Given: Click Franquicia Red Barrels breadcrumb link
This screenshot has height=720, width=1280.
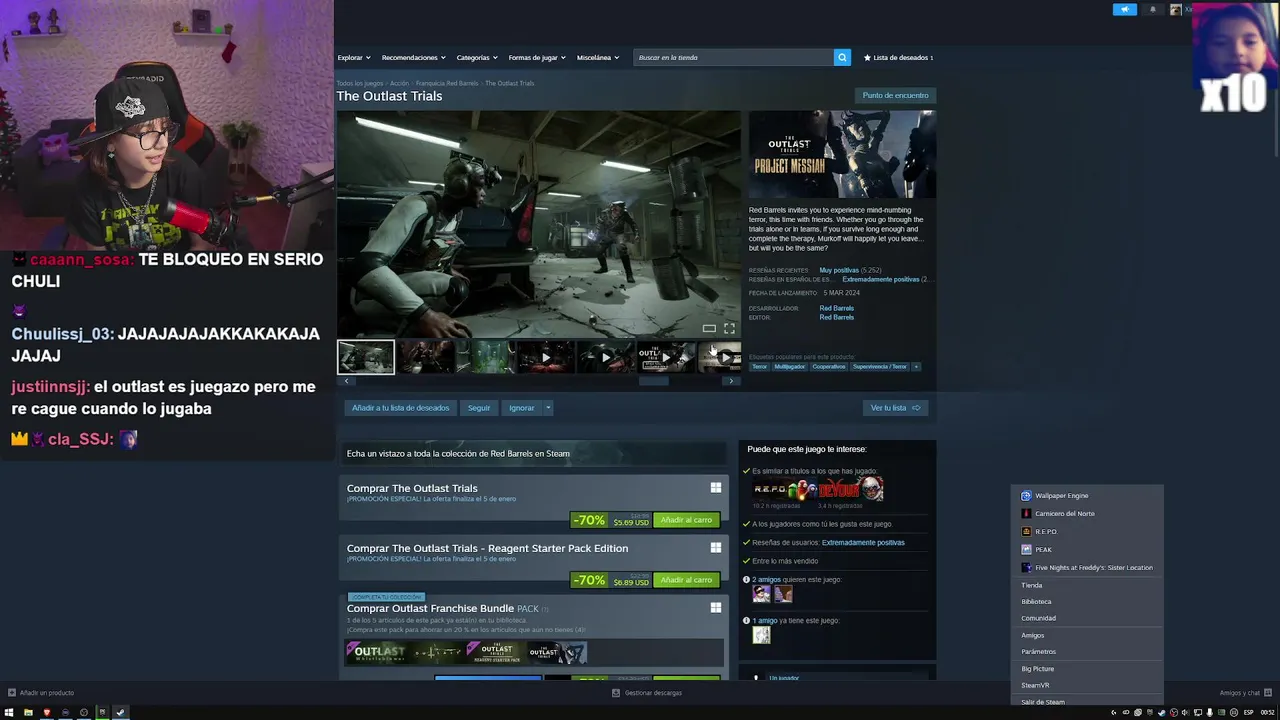Looking at the screenshot, I should click(x=447, y=83).
